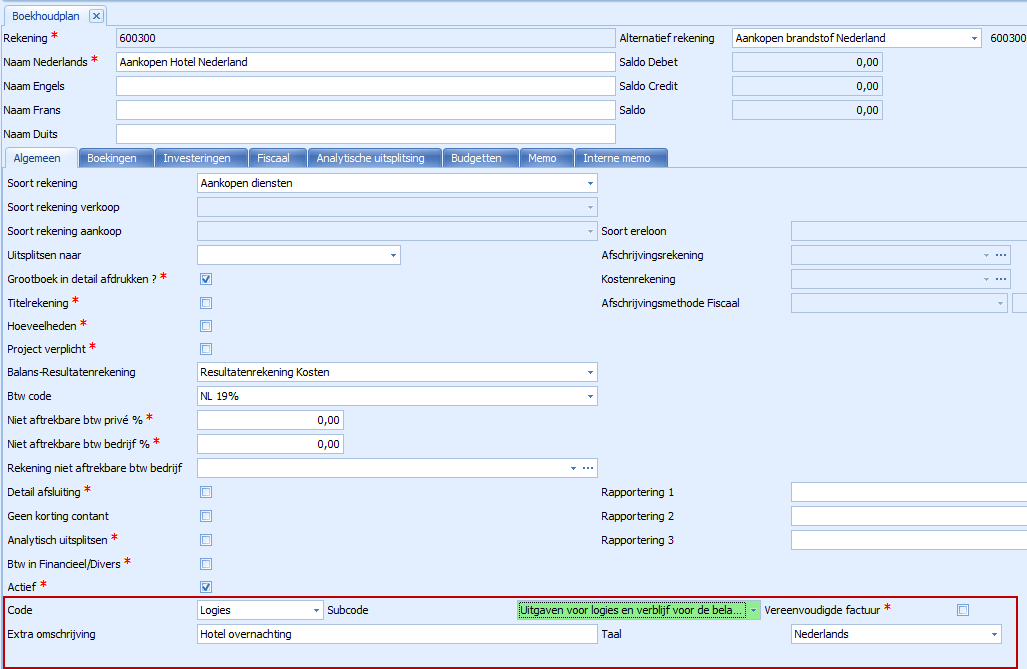
Task: Open the Btw code dropdown
Action: click(590, 396)
